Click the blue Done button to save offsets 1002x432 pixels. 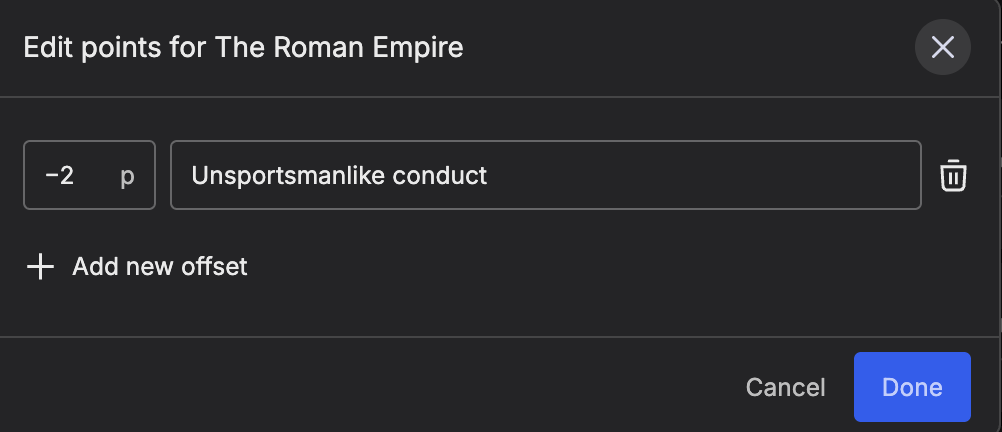click(x=911, y=387)
